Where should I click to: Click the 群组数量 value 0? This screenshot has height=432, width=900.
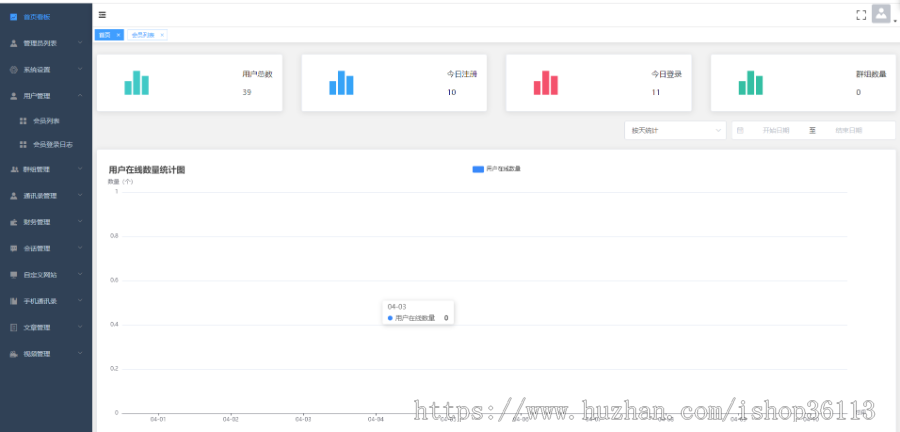point(858,92)
